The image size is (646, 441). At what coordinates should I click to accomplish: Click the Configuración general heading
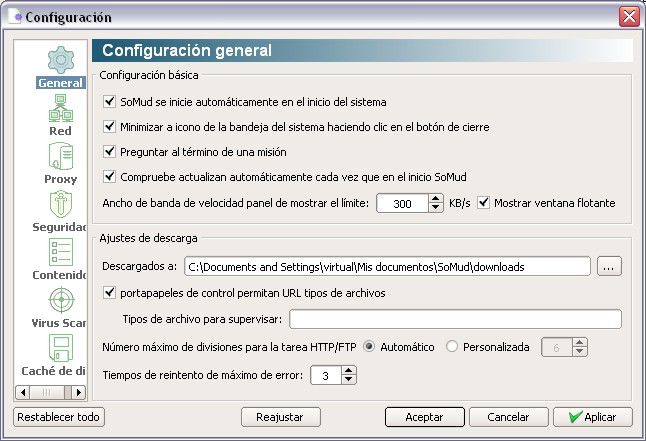coord(187,50)
